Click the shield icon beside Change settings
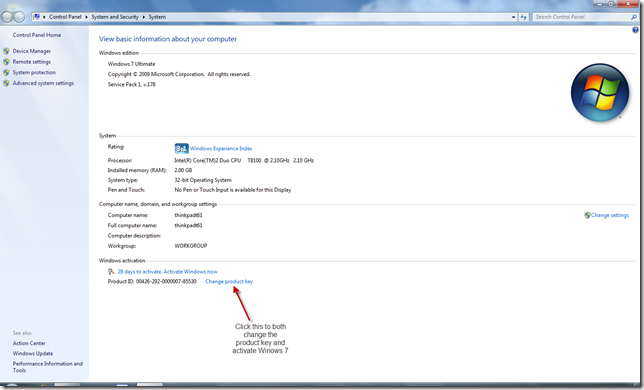This screenshot has height=390, width=644. (x=587, y=215)
